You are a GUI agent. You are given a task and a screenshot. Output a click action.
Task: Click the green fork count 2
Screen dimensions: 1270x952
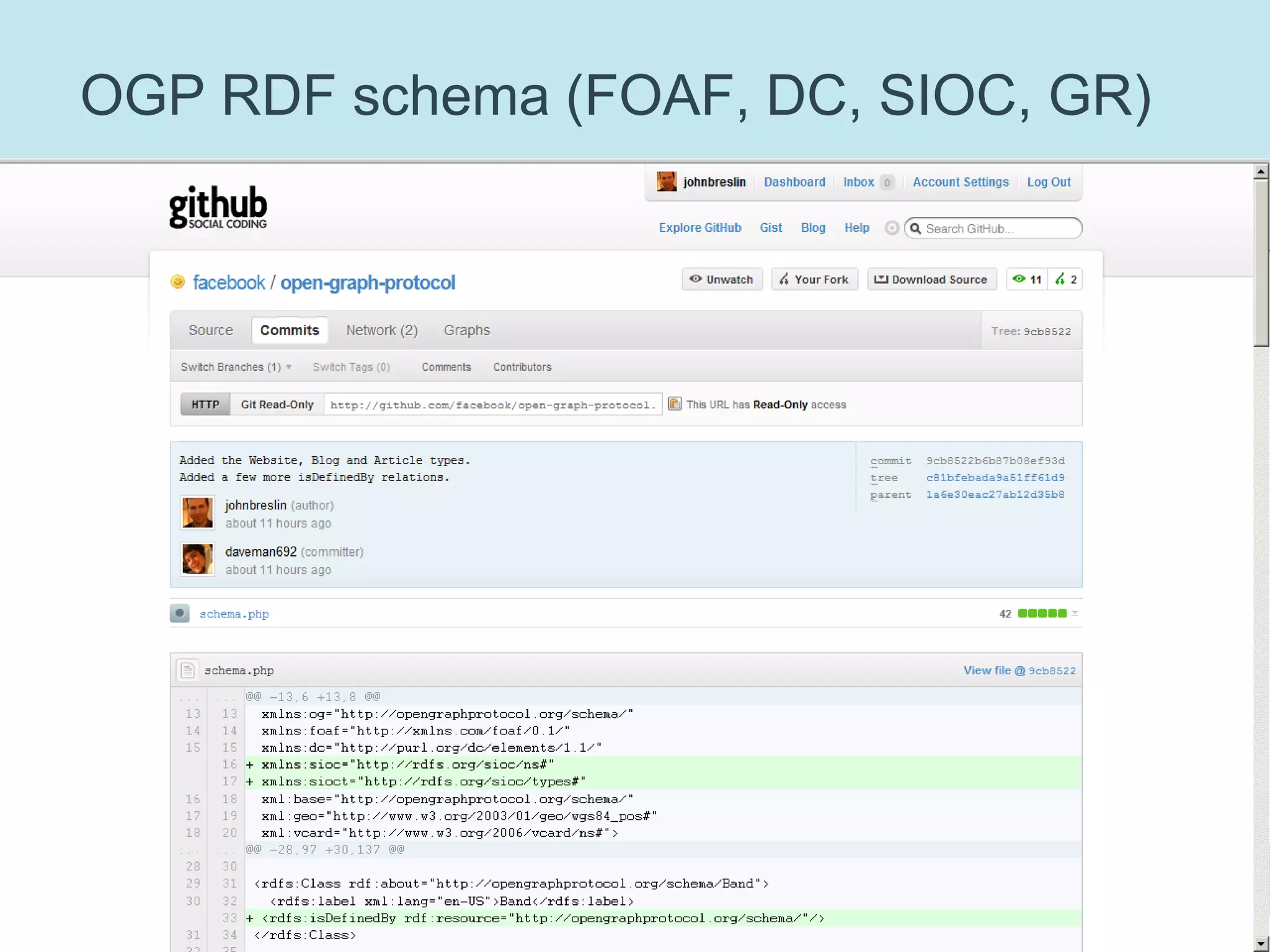point(1066,280)
